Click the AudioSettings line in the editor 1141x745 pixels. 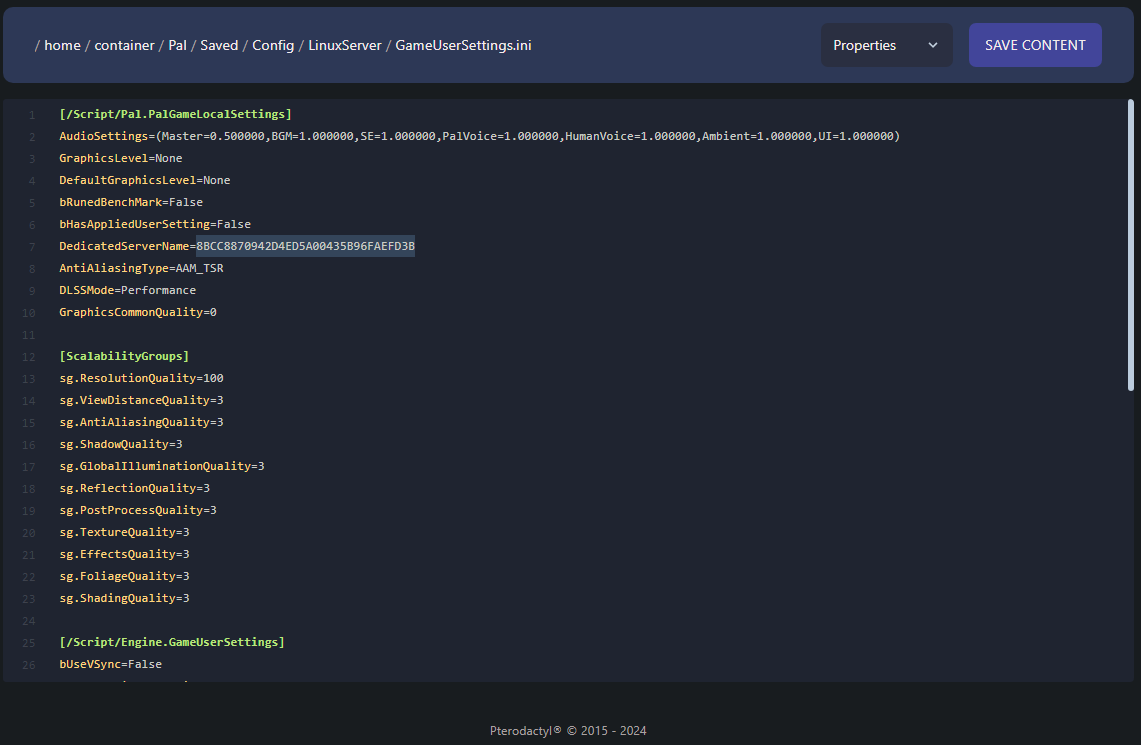(479, 136)
